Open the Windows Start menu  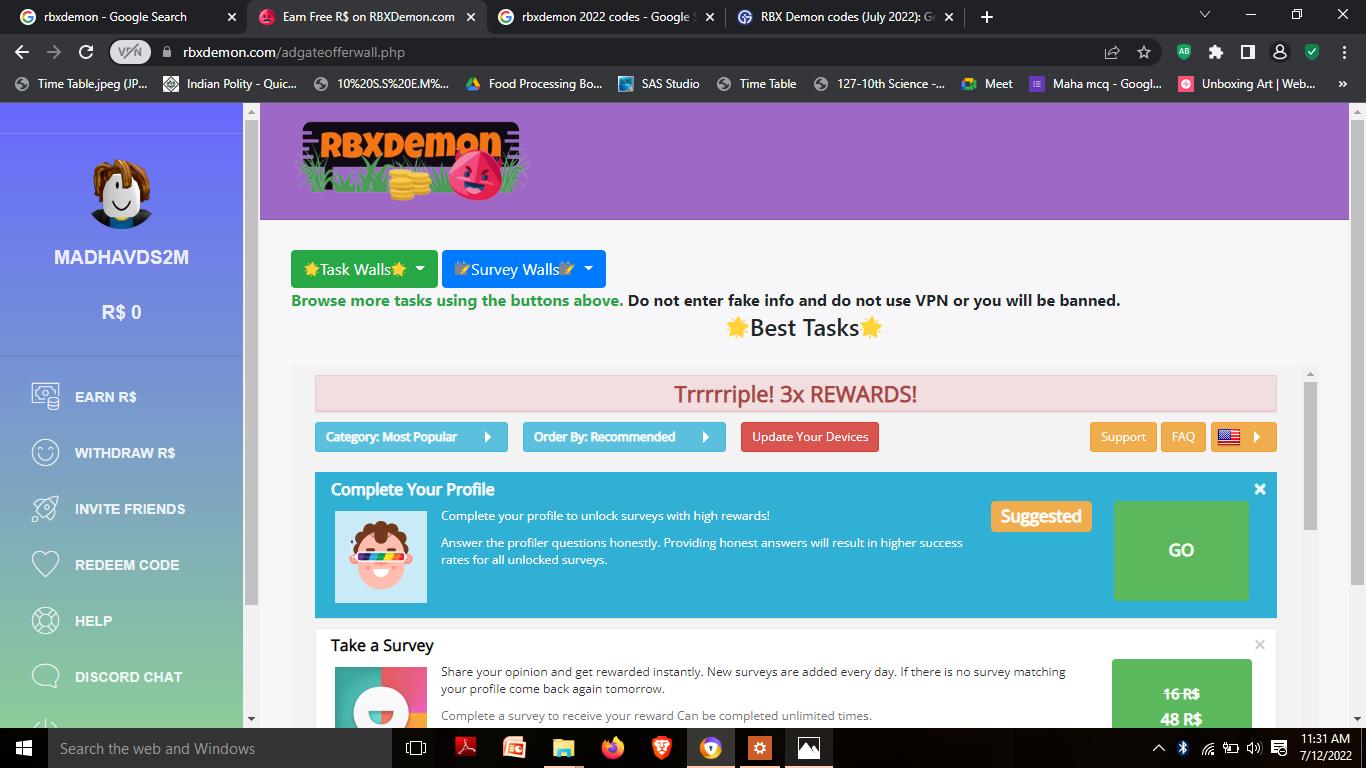(x=24, y=748)
